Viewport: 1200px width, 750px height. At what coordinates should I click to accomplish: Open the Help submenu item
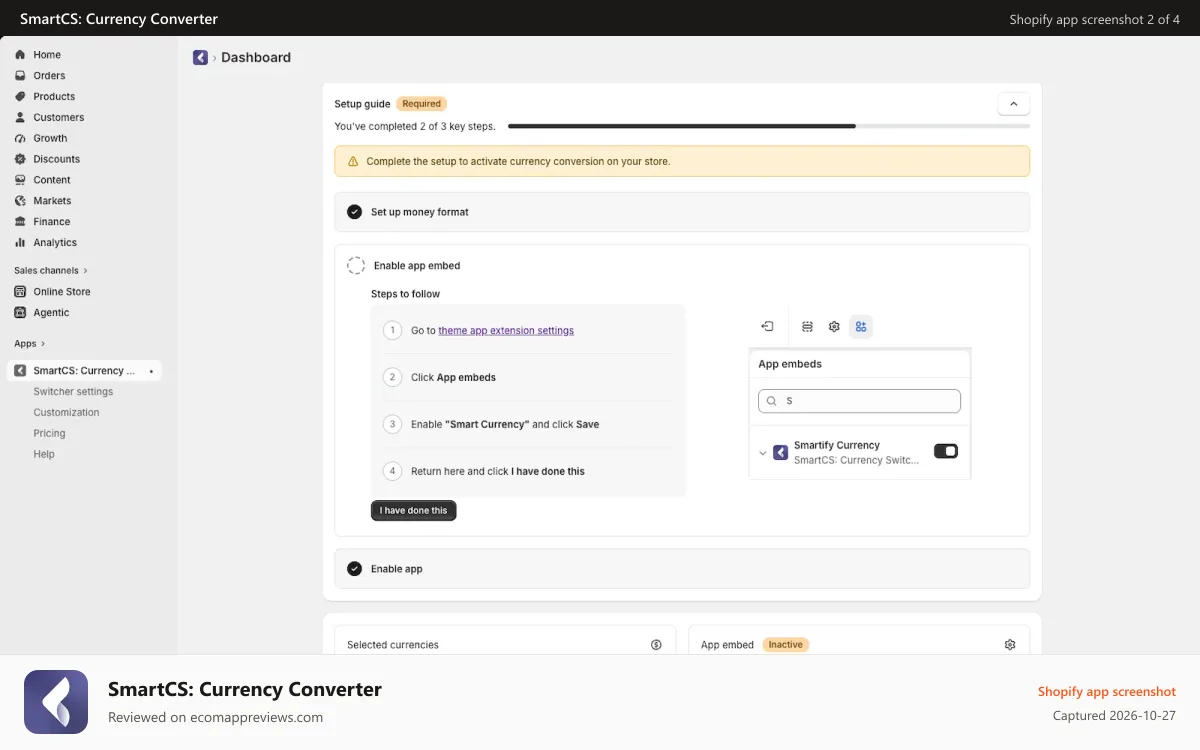(x=44, y=455)
